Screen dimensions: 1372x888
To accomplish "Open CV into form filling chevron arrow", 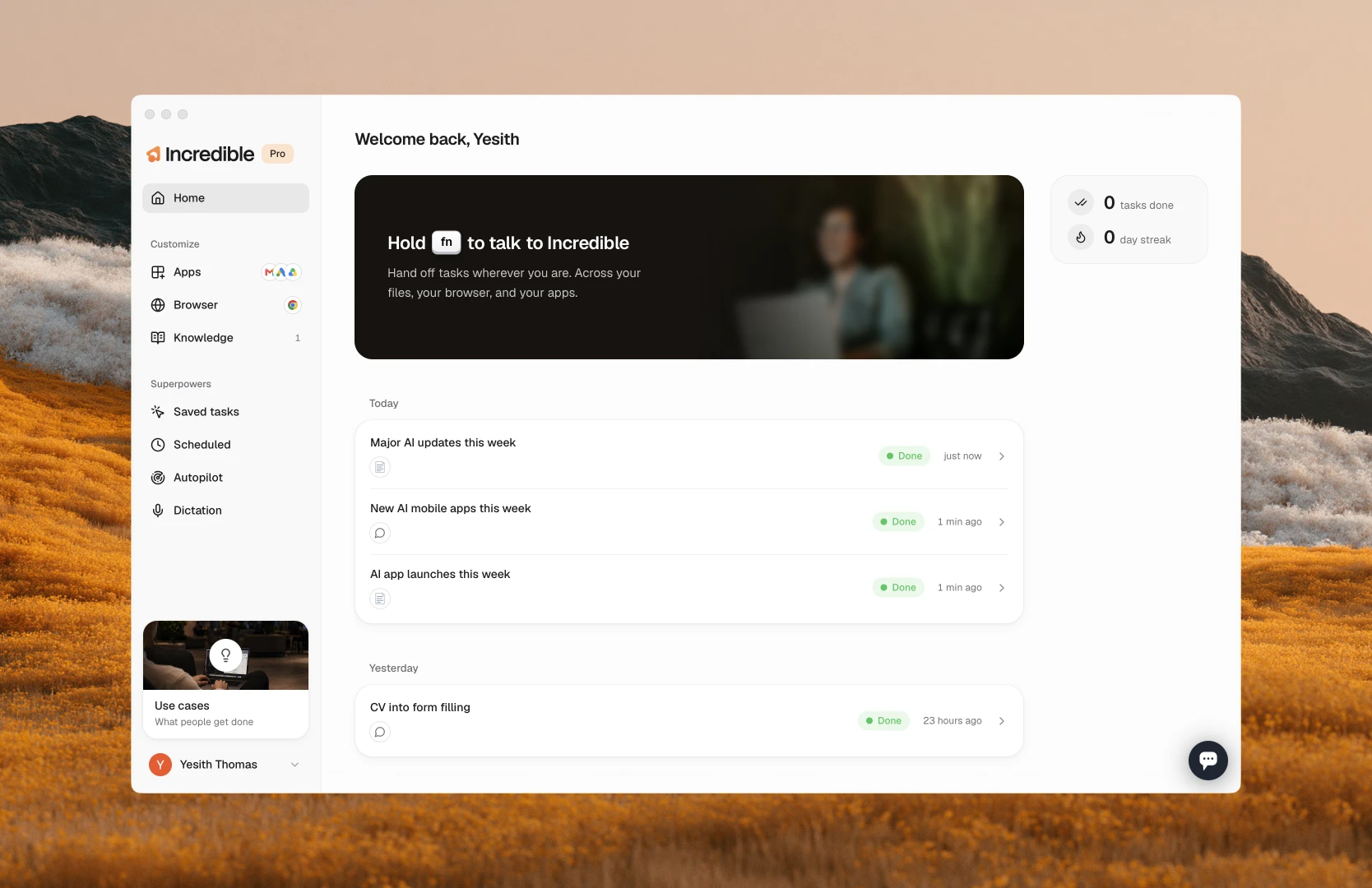I will pyautogui.click(x=1002, y=721).
